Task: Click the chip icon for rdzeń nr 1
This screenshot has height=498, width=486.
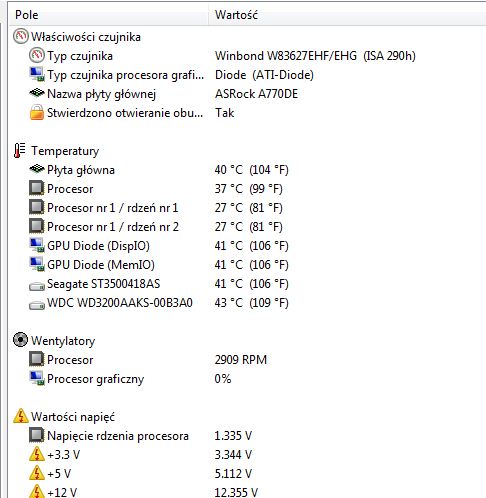Action: click(36, 207)
